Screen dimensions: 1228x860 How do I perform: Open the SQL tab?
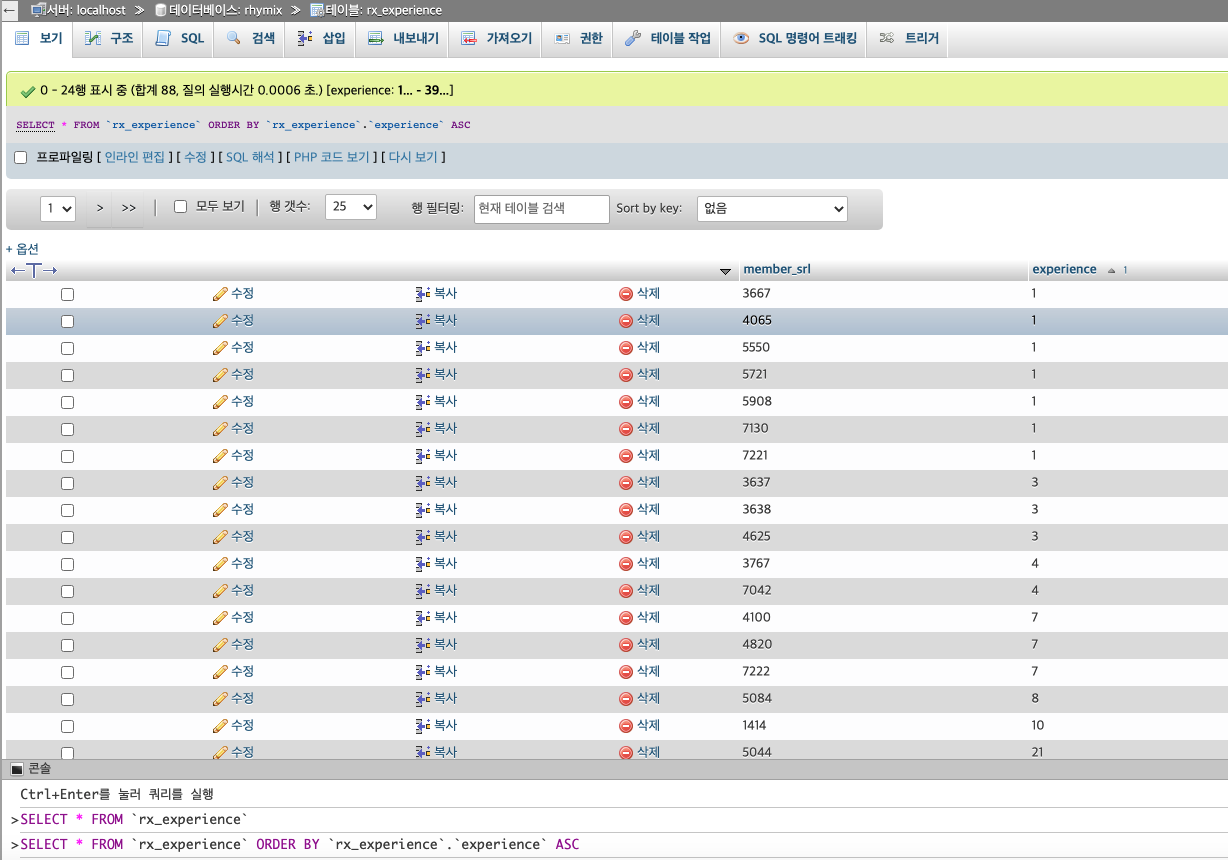(180, 38)
